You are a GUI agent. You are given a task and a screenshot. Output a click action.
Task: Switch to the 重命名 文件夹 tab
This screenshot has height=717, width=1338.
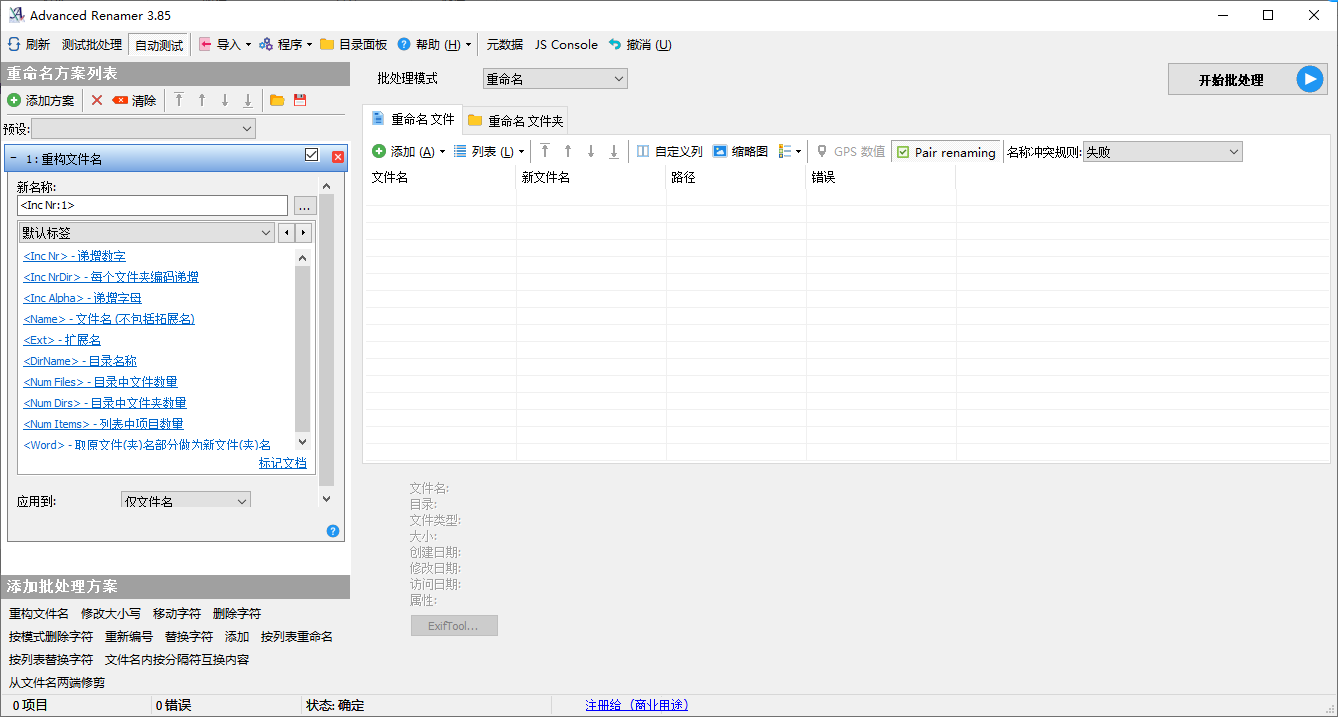(516, 121)
